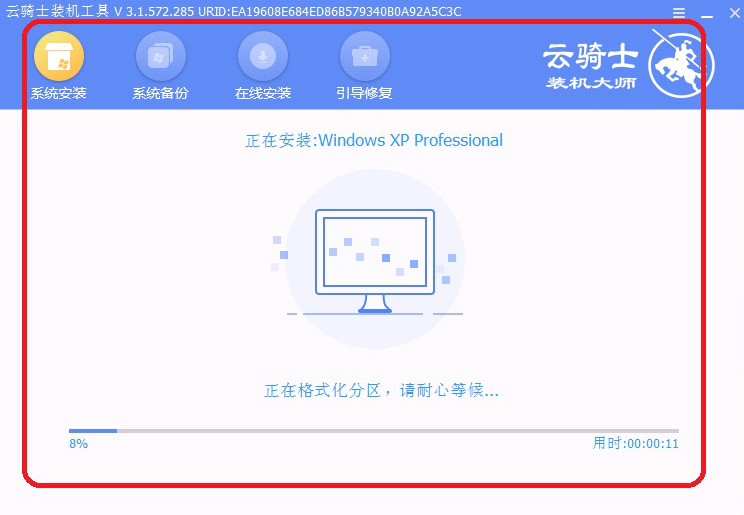744x515 pixels.
Task: Click the installation progress bar
Action: point(374,431)
